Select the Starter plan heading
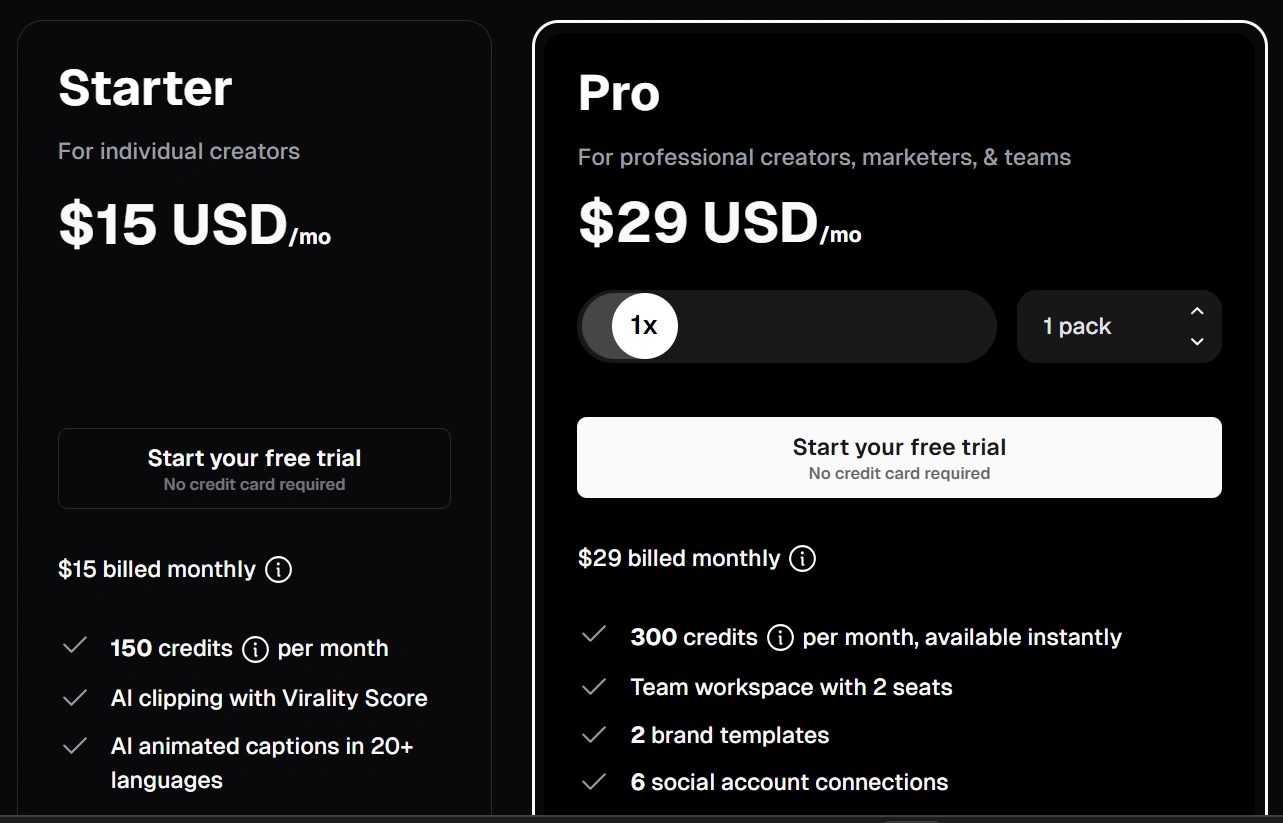1283x823 pixels. (145, 87)
